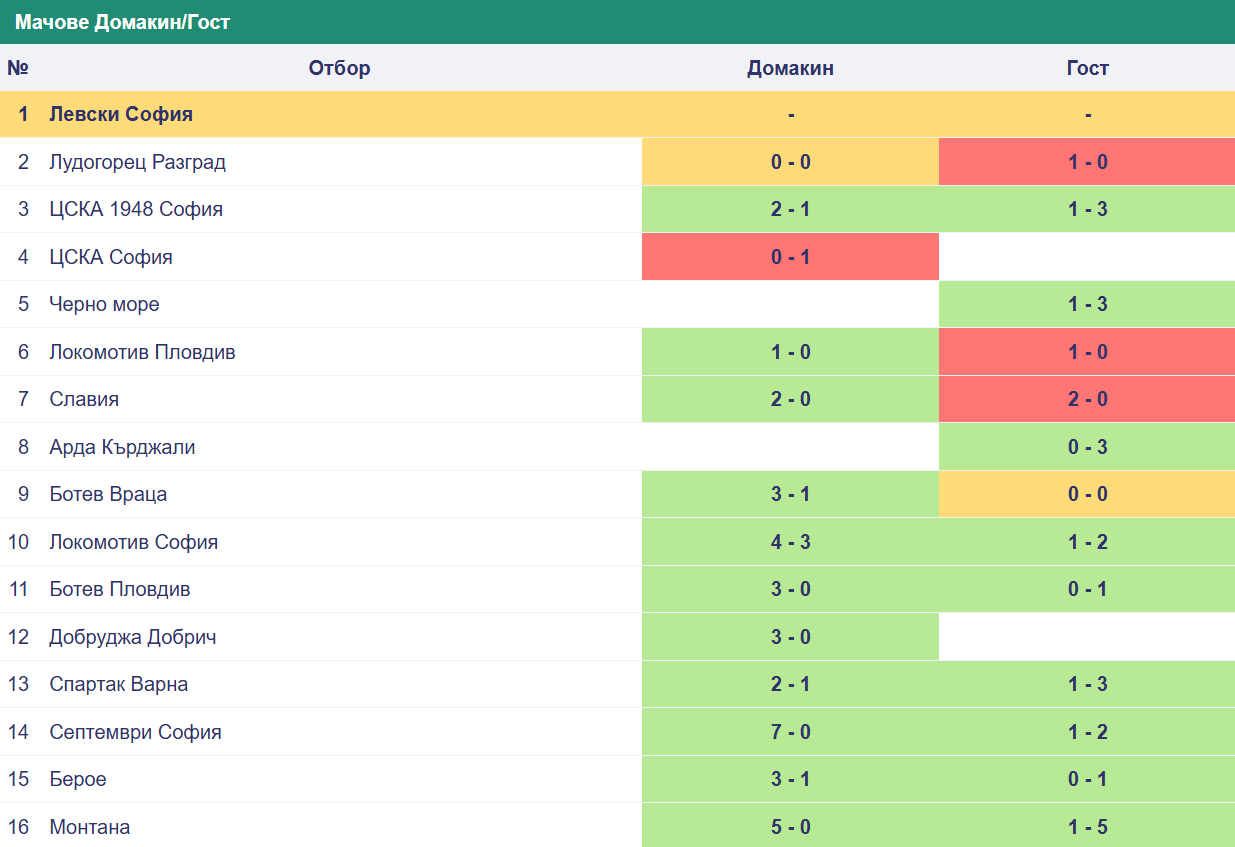This screenshot has height=847, width=1235.
Task: Click Ботев Пловдив home result 3 - 0
Action: click(x=790, y=589)
